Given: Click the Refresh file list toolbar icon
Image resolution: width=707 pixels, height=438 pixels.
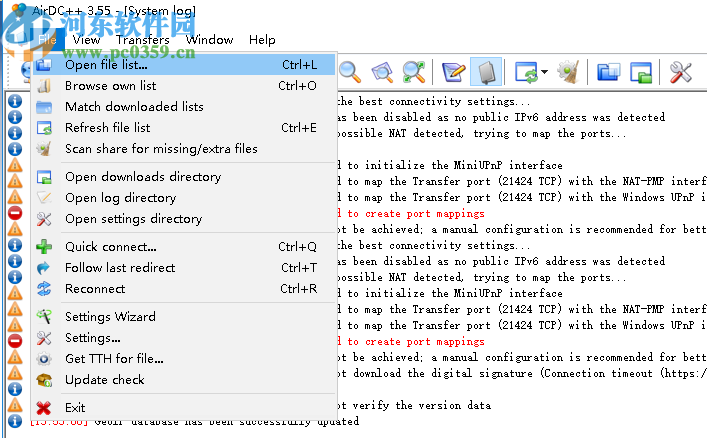Looking at the screenshot, I should pos(526,72).
